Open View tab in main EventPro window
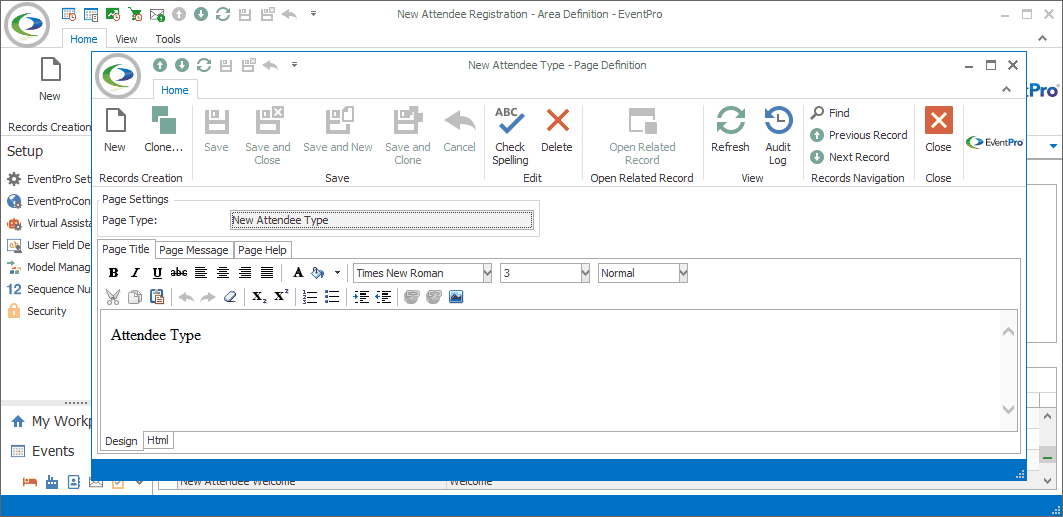 [x=126, y=39]
